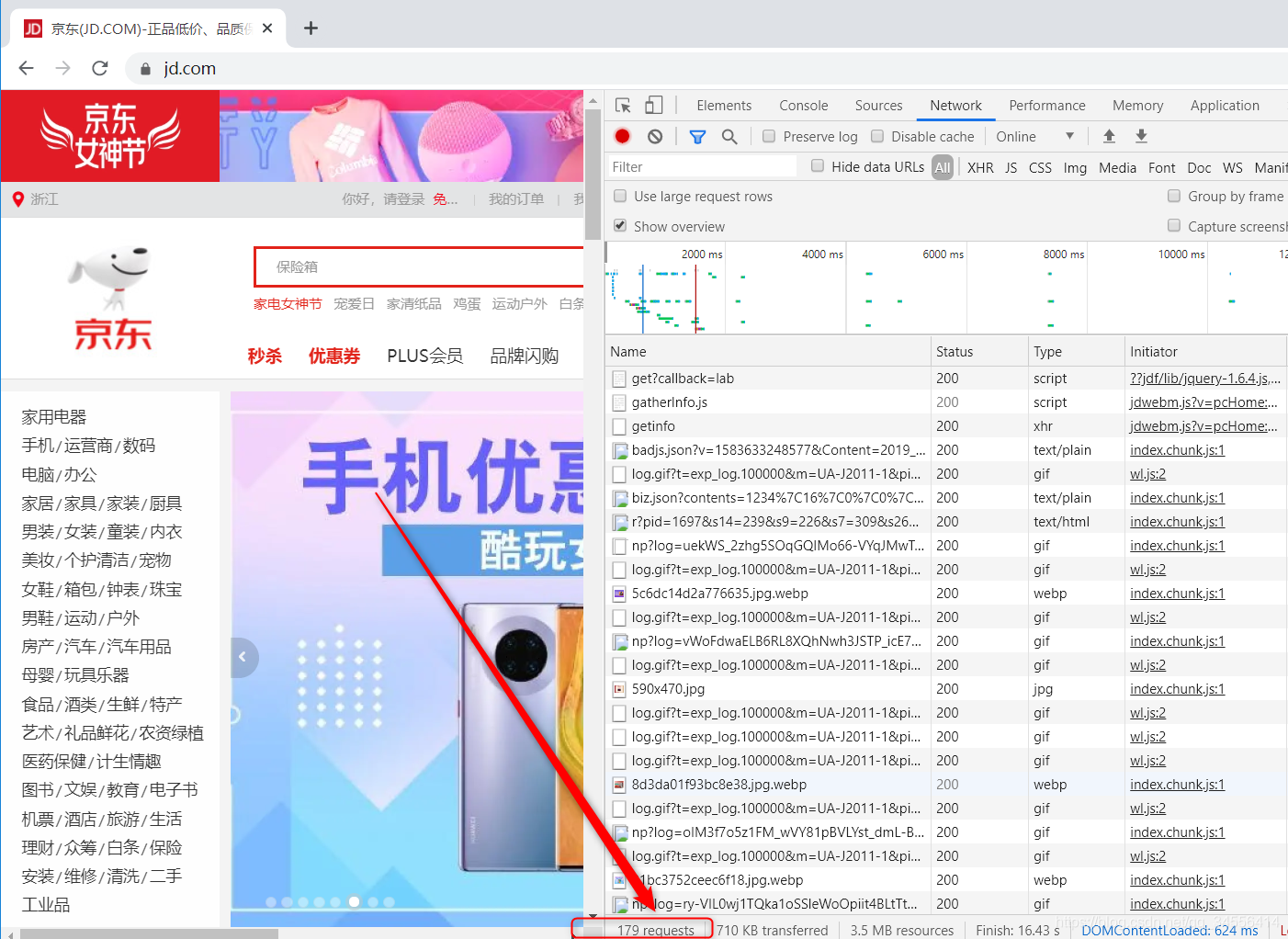Click the browser address bar
The image size is (1288, 939).
(707, 68)
